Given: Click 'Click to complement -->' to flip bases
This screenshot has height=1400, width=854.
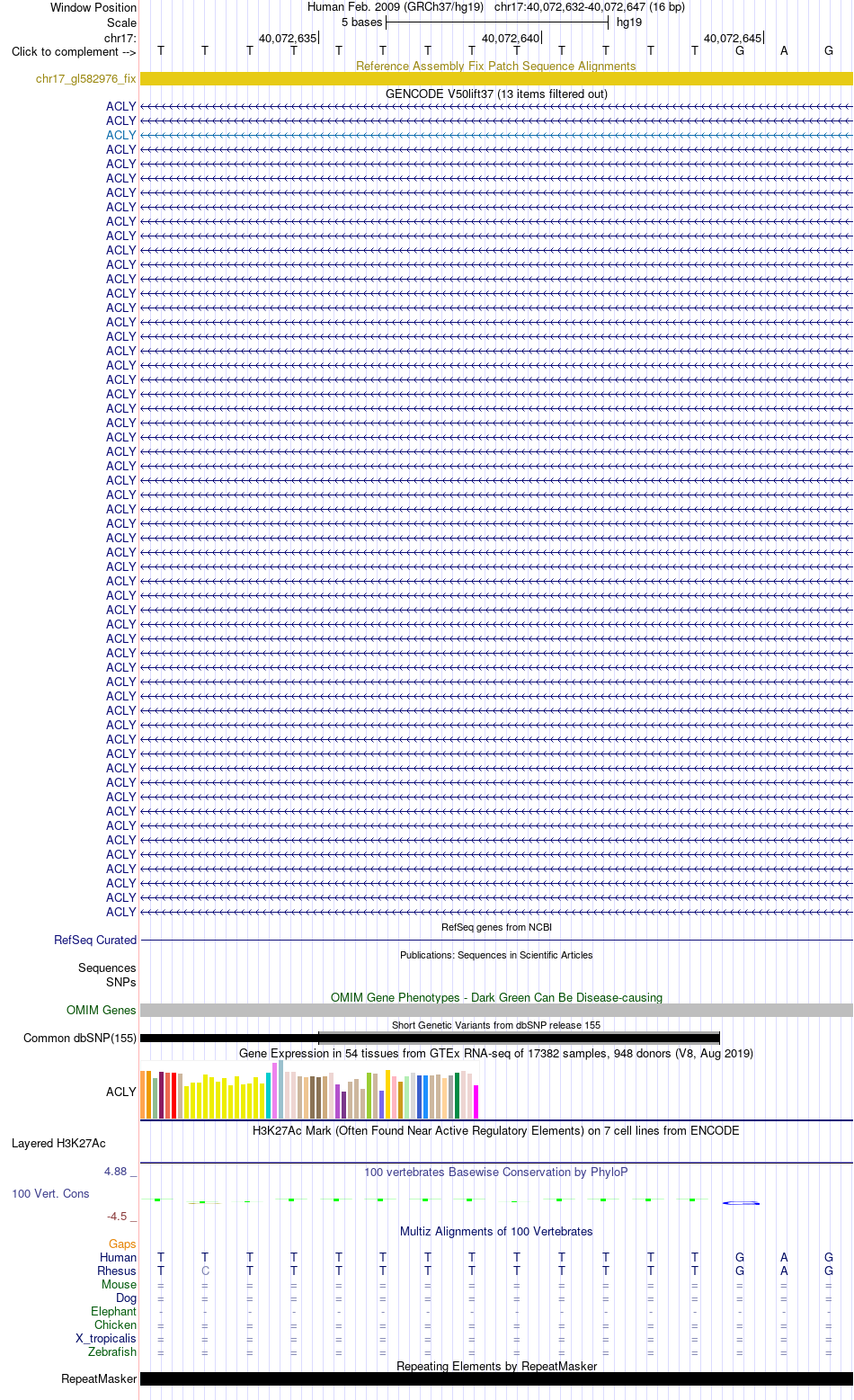Looking at the screenshot, I should pos(74,51).
